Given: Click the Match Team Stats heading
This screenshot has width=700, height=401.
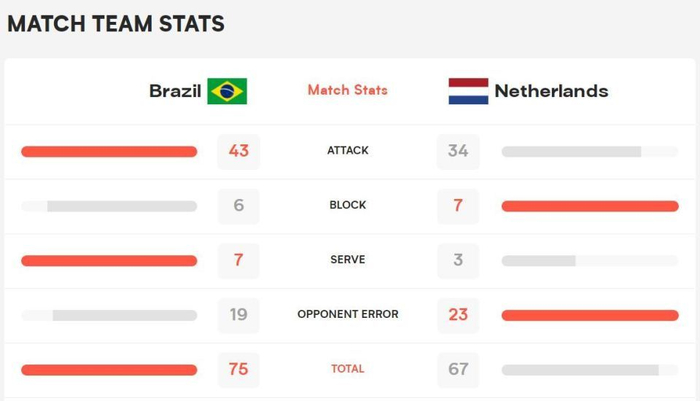Looking at the screenshot, I should pos(116,24).
